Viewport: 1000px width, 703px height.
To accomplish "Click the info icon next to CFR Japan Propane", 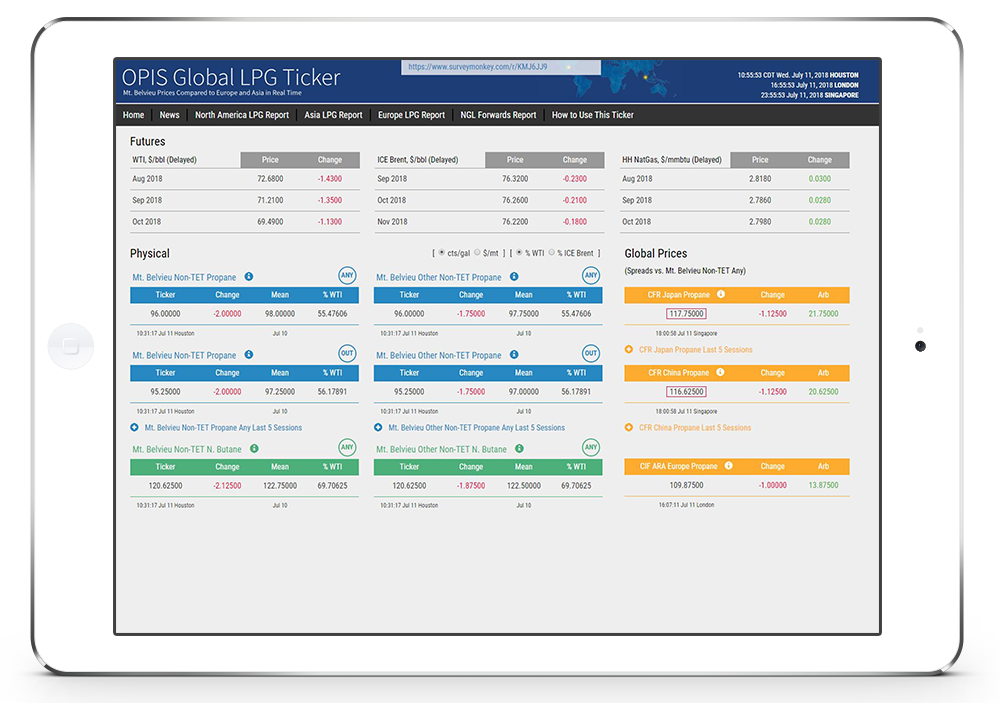I will [x=721, y=294].
